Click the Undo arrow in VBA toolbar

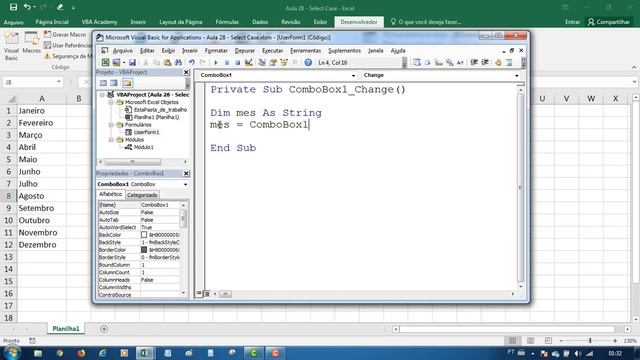coord(191,62)
